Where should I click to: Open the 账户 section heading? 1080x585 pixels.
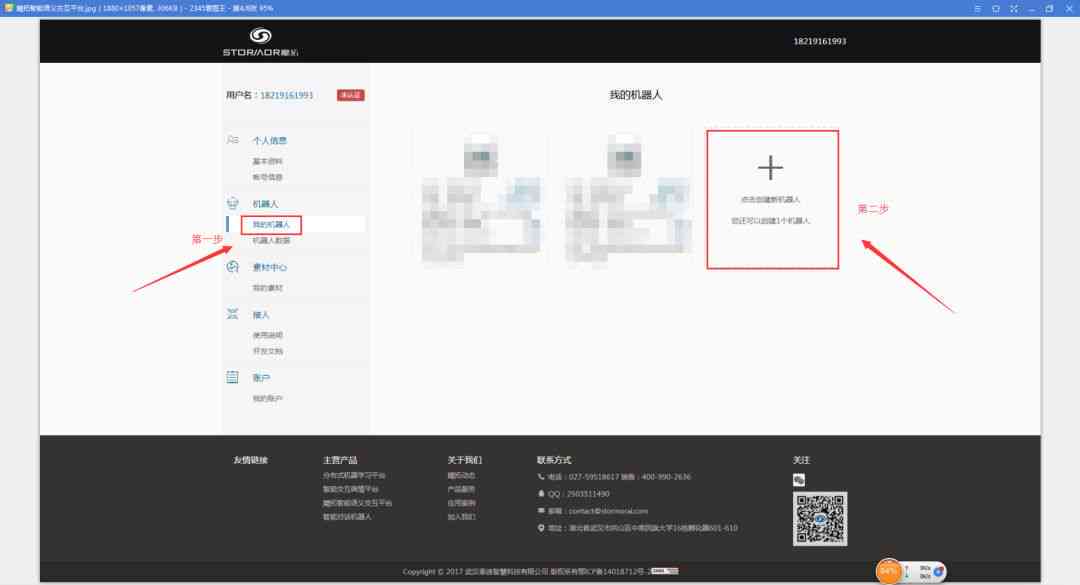coord(261,378)
